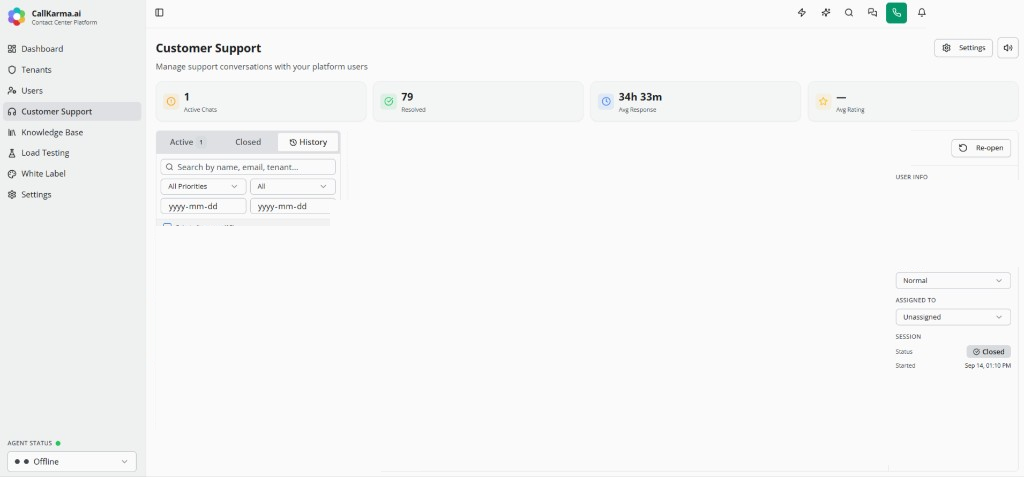
Task: Click the Active Chats clock icon
Action: click(x=171, y=101)
